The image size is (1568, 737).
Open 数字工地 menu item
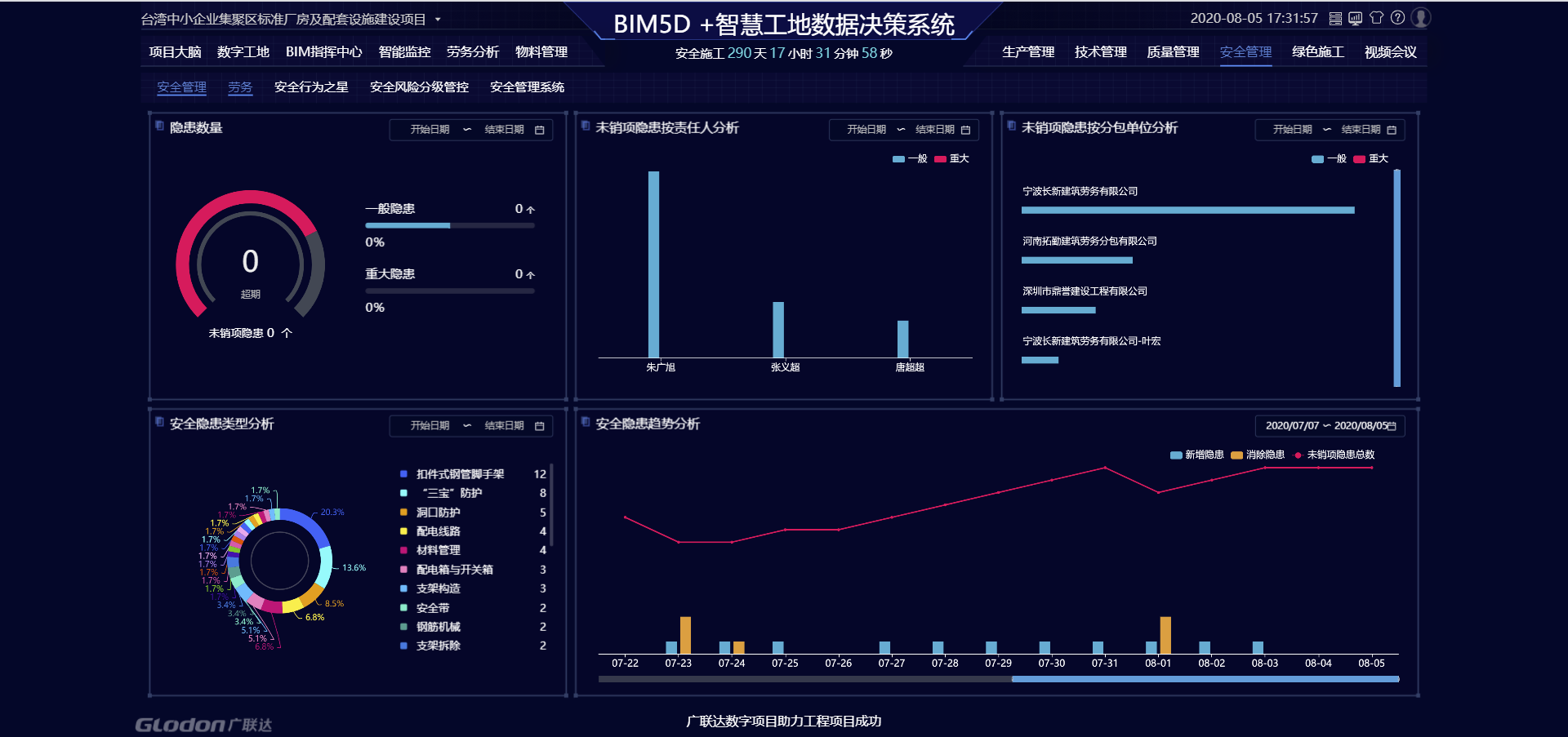pyautogui.click(x=243, y=52)
